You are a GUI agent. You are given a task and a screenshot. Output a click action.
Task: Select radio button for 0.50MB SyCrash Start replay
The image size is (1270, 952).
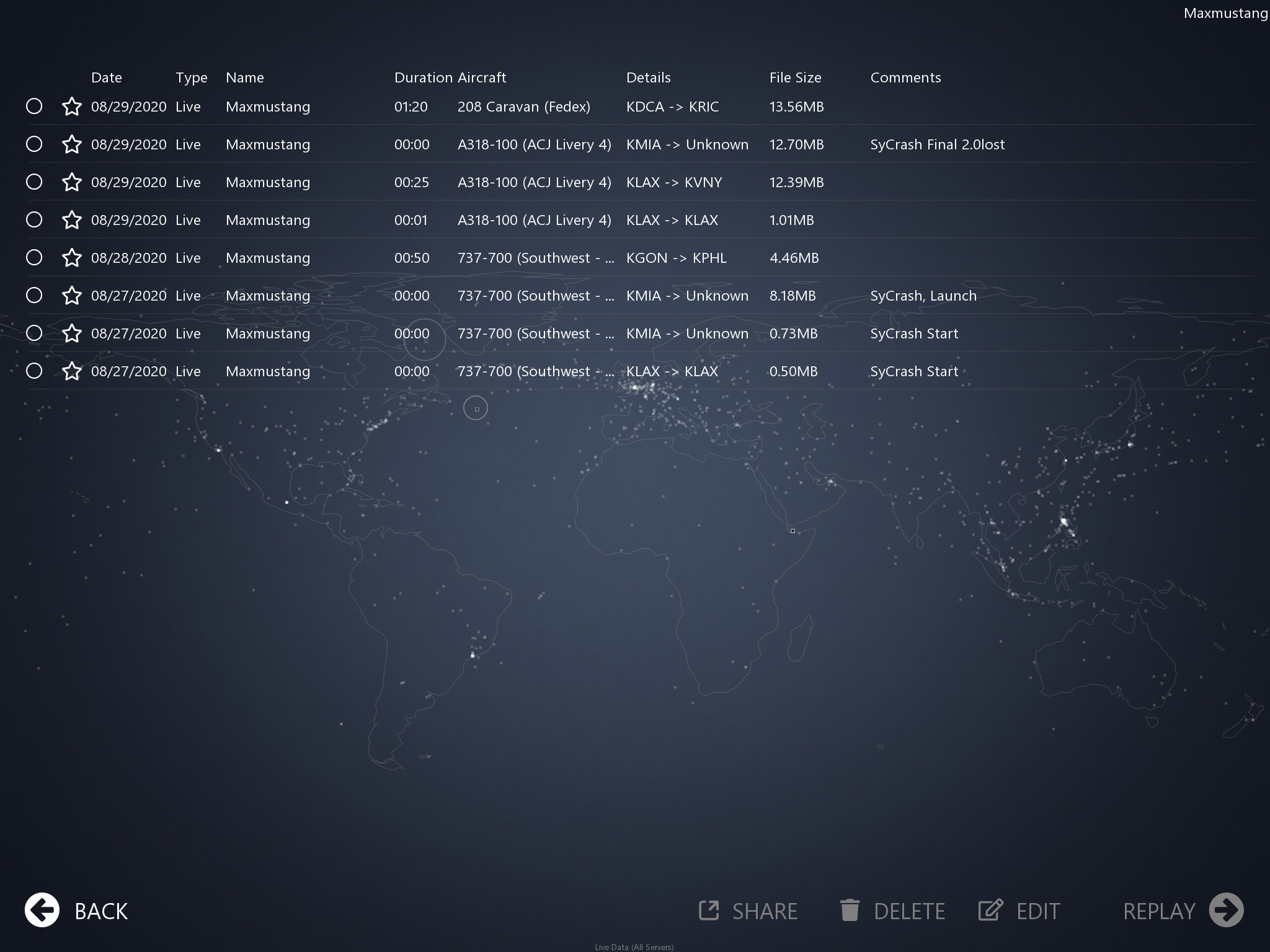click(34, 371)
